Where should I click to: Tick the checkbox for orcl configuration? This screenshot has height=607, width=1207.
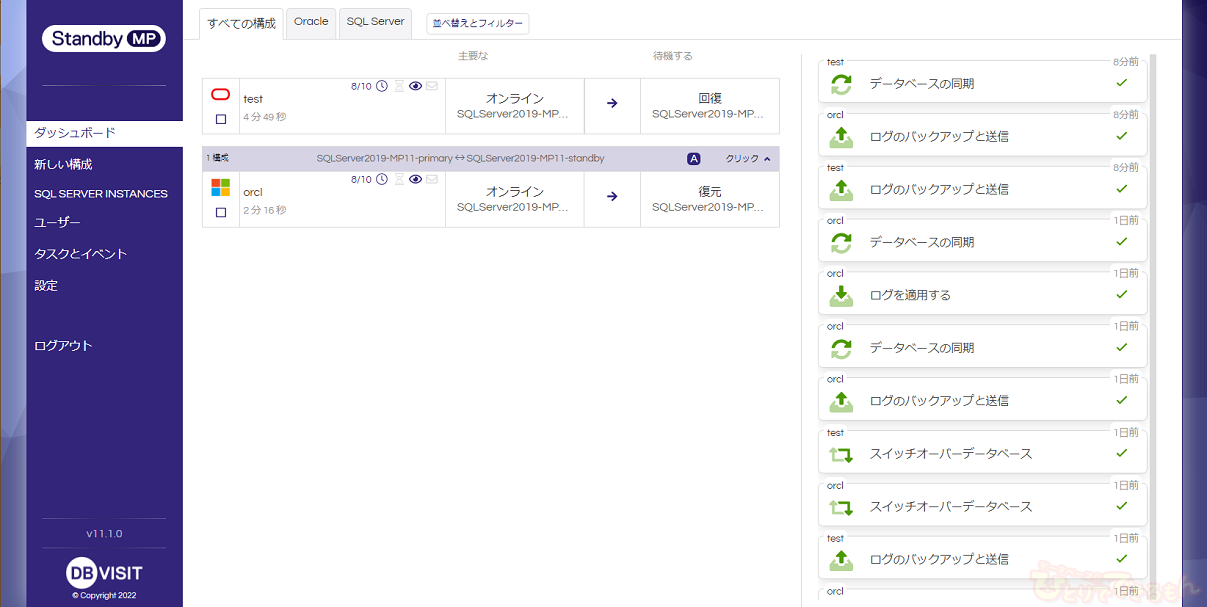click(x=221, y=212)
